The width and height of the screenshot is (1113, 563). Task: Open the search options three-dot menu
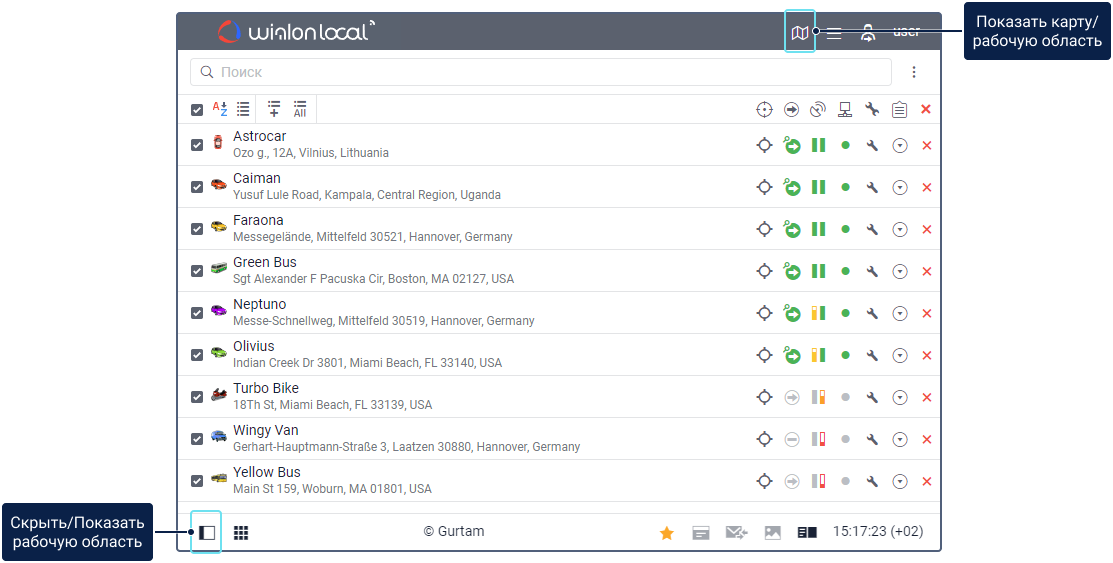tap(914, 72)
